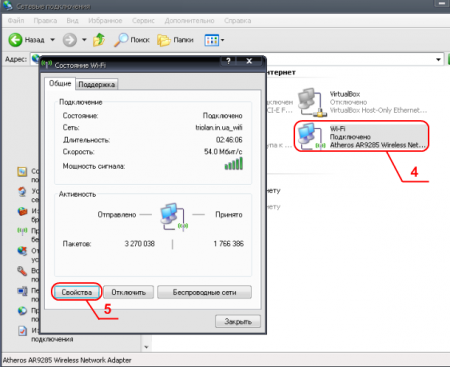
Task: Click the Подключено status value
Action: coord(223,116)
